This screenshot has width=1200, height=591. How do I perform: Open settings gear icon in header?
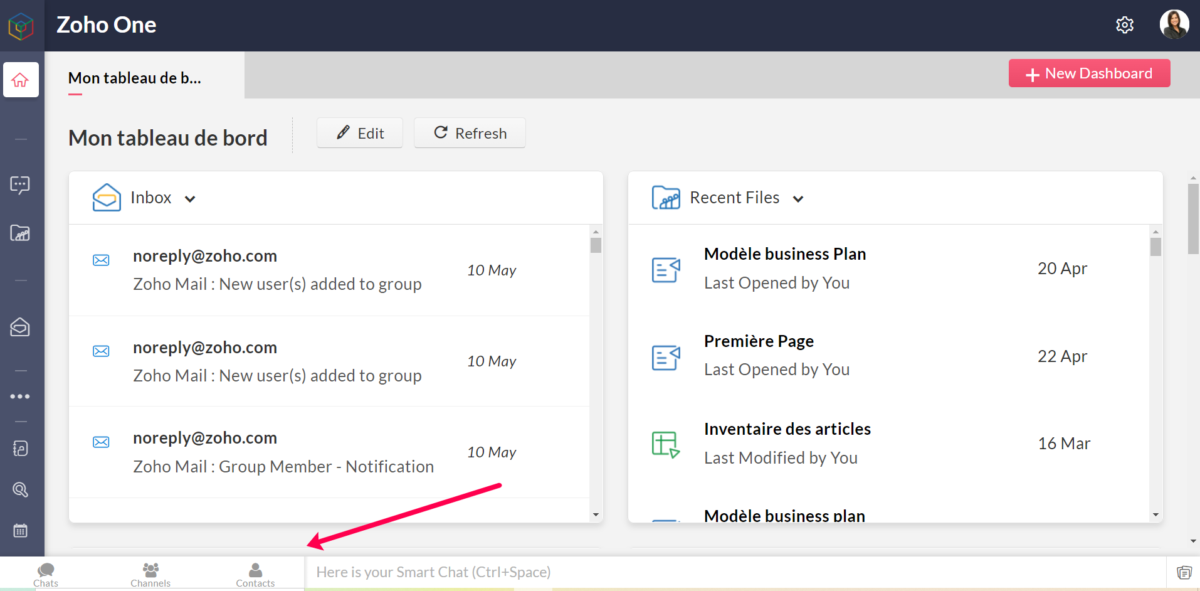1125,25
